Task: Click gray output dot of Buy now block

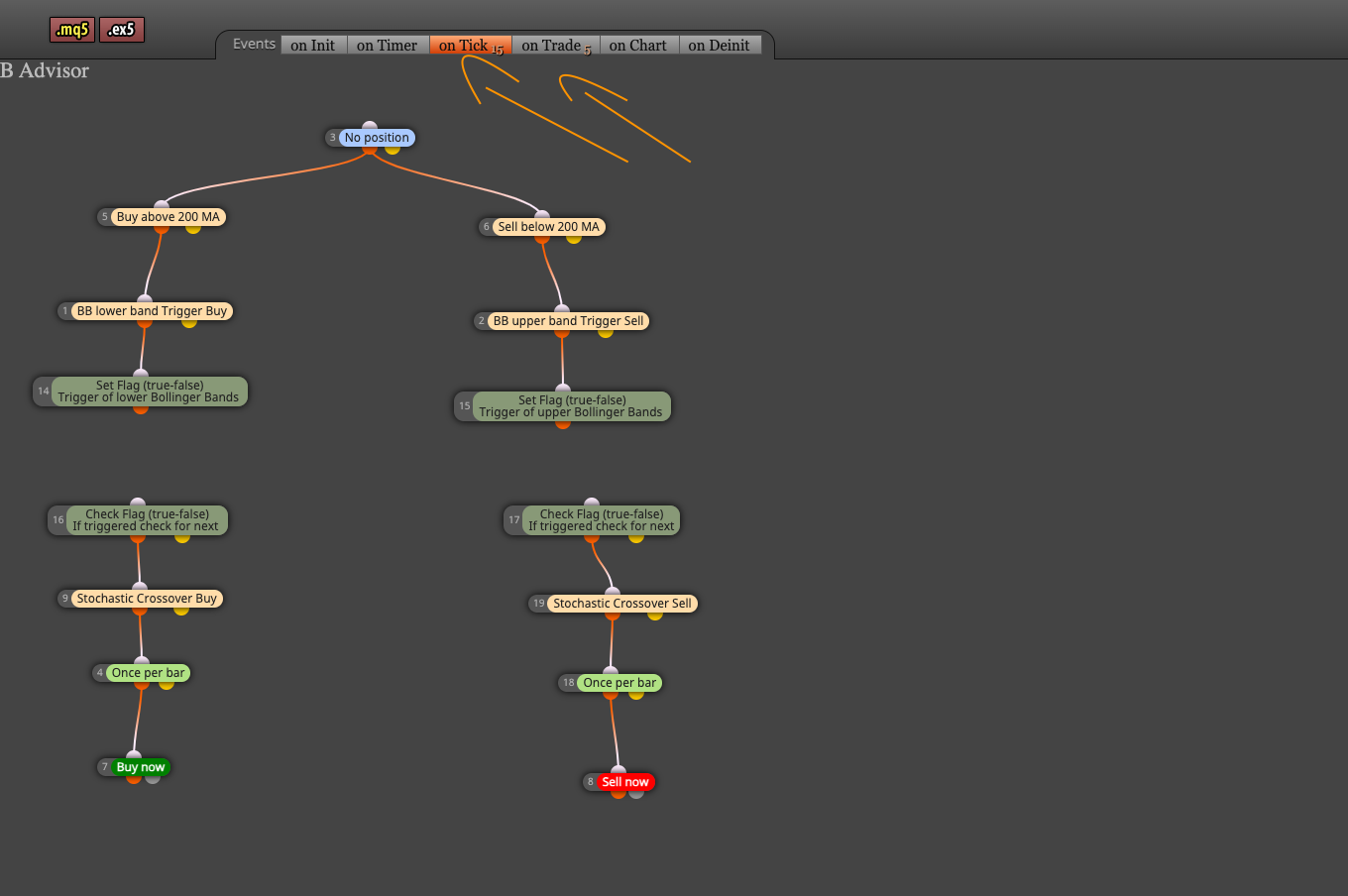Action: pyautogui.click(x=153, y=778)
